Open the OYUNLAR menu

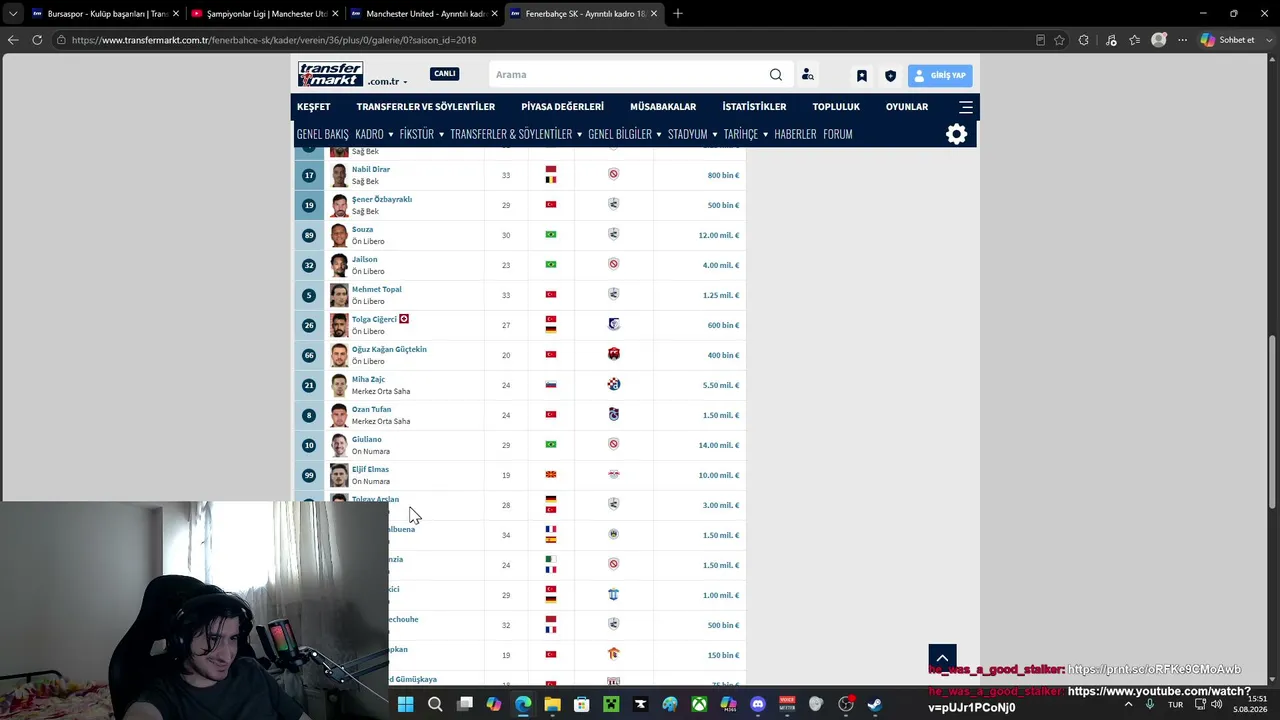click(x=907, y=107)
